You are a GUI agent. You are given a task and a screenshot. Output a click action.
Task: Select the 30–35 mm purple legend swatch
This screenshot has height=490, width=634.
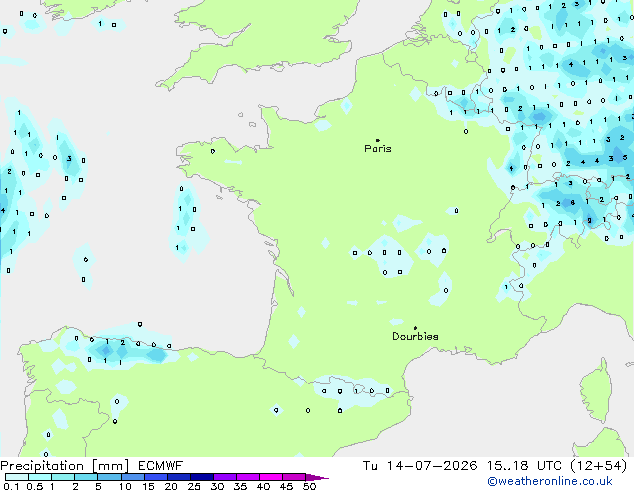click(225, 477)
